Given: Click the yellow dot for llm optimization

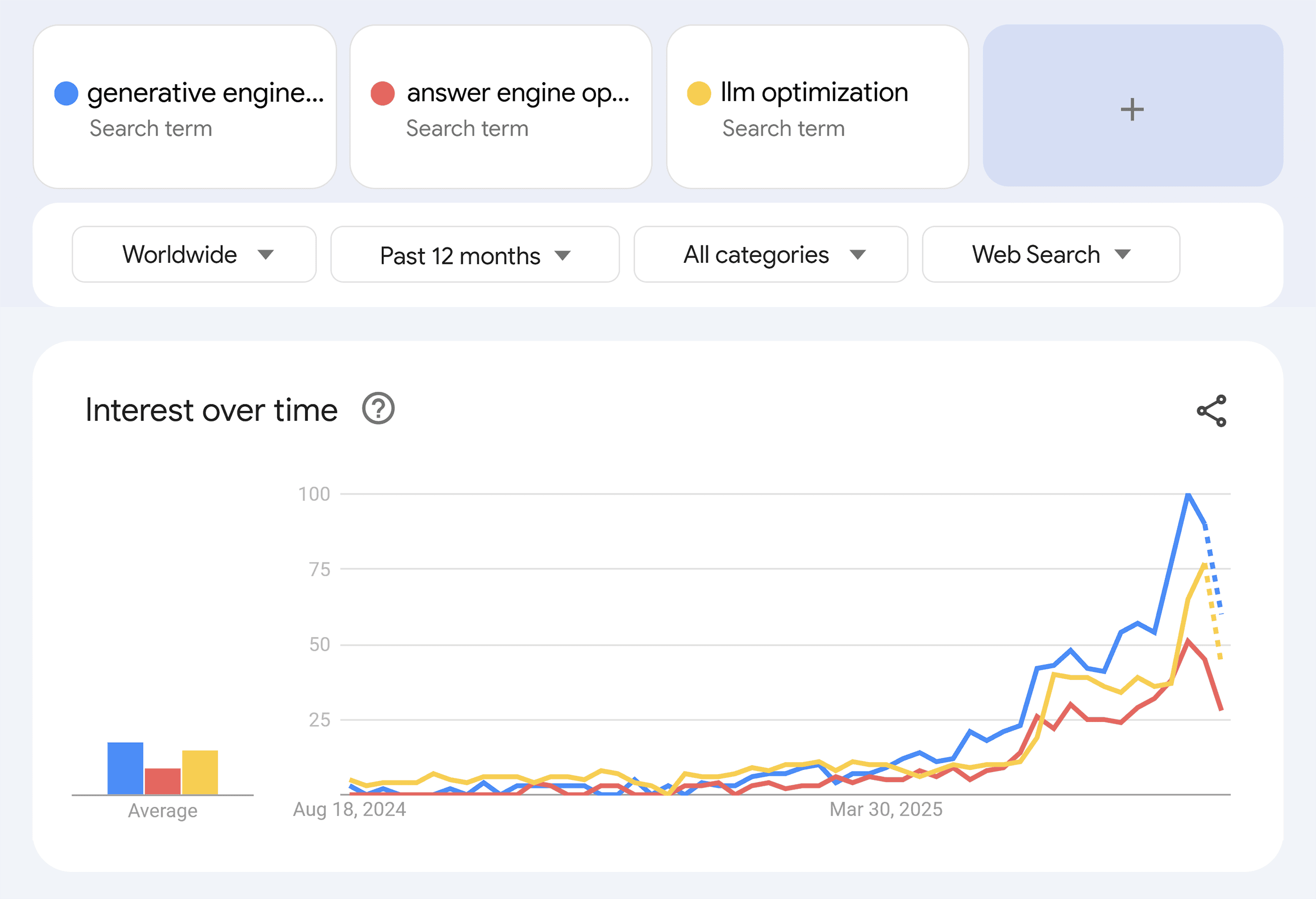Looking at the screenshot, I should point(701,92).
